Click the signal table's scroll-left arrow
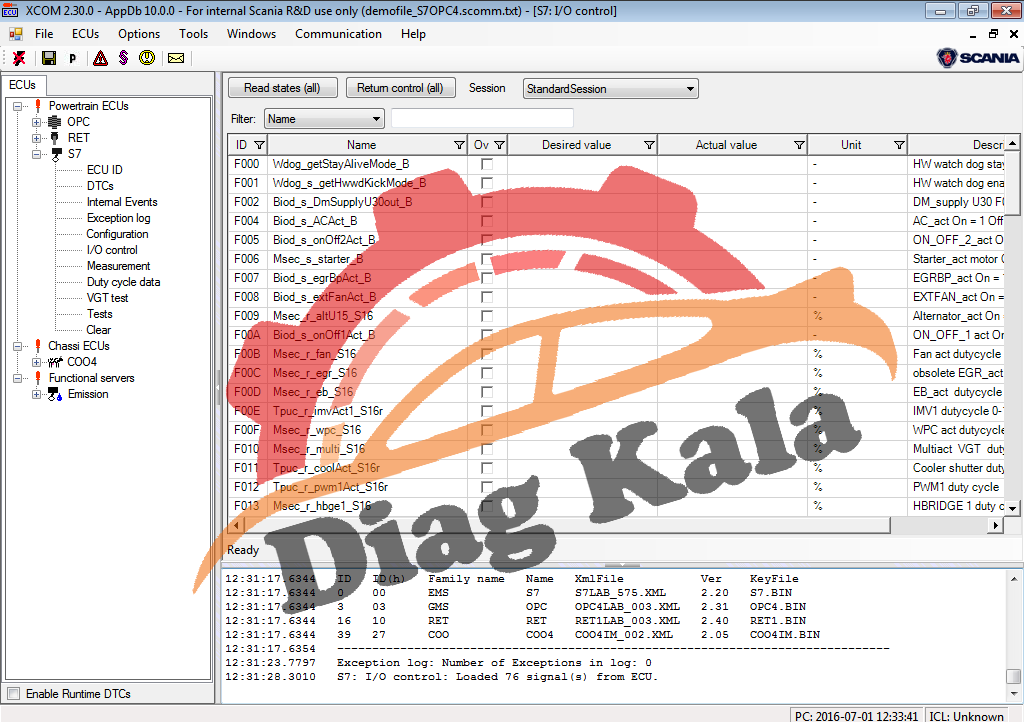 [x=236, y=525]
